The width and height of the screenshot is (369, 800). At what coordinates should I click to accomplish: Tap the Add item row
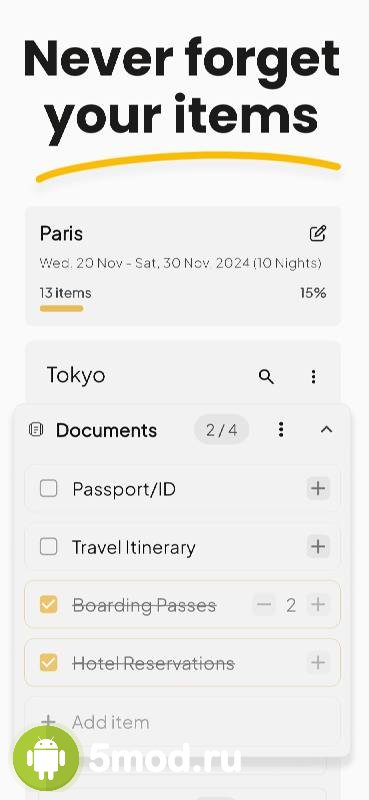(x=183, y=722)
